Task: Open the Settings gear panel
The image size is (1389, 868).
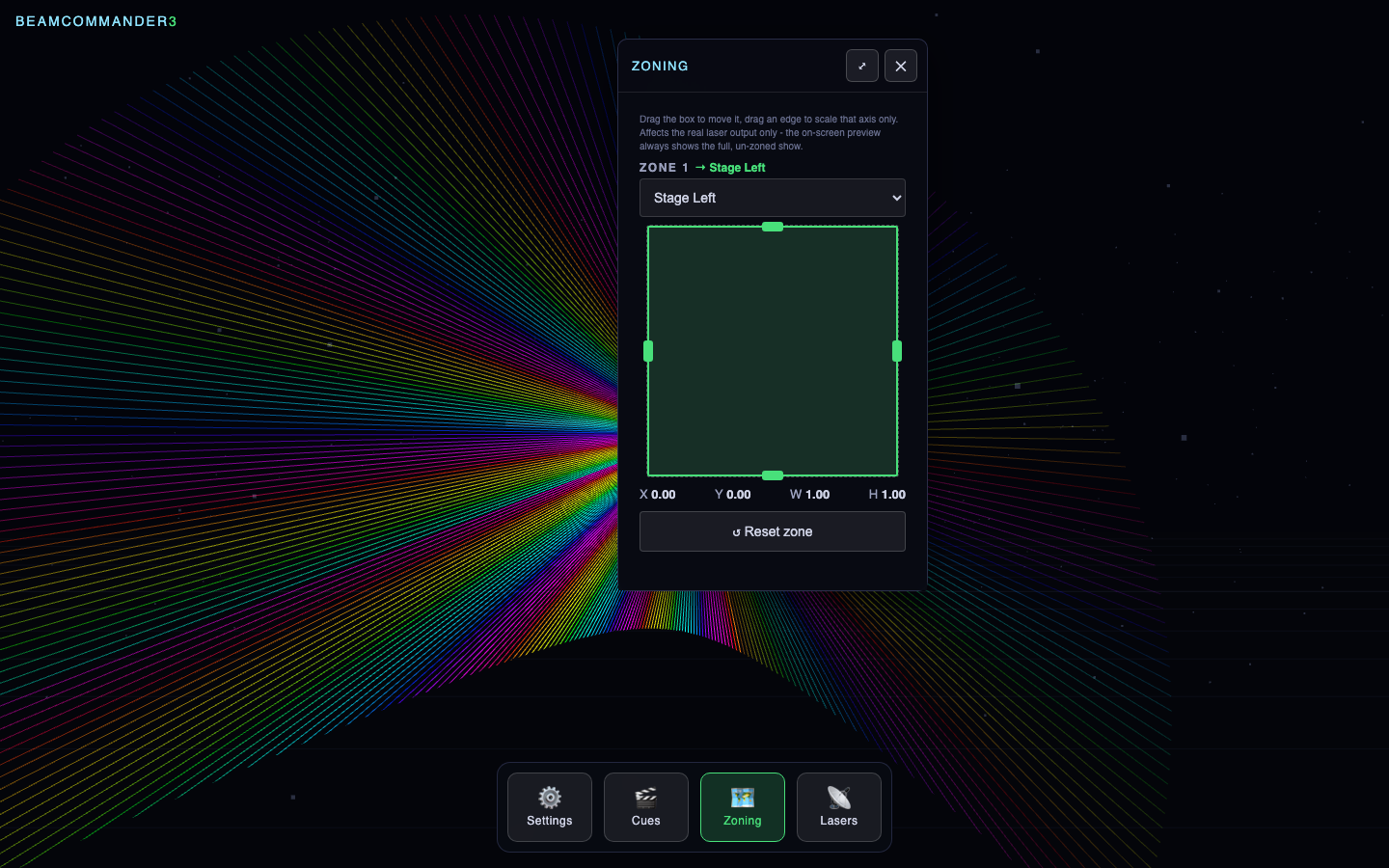Action: [550, 807]
